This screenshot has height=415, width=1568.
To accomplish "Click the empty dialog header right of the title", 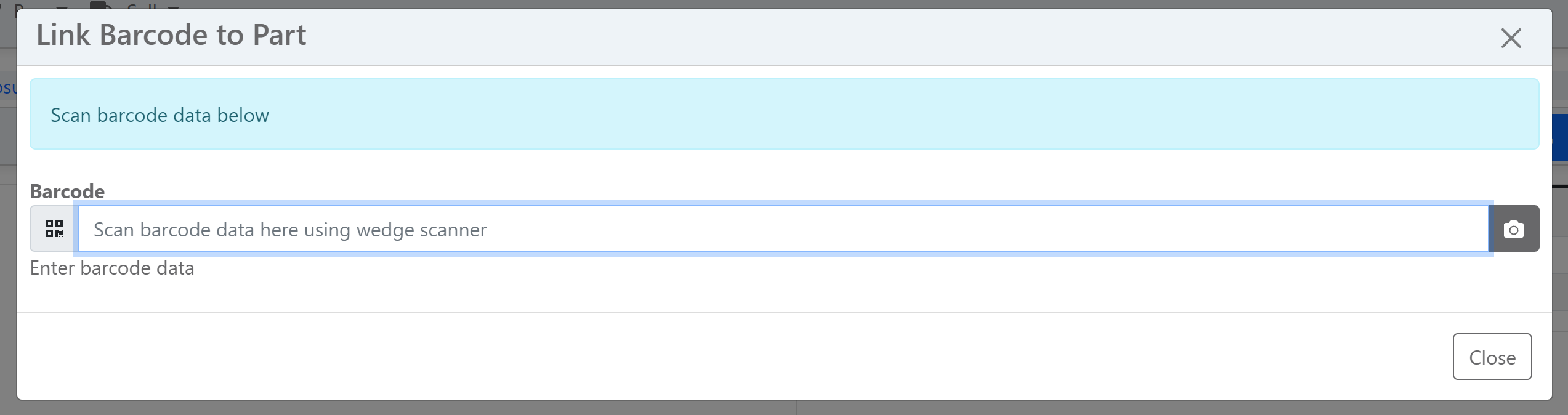I will (x=862, y=37).
